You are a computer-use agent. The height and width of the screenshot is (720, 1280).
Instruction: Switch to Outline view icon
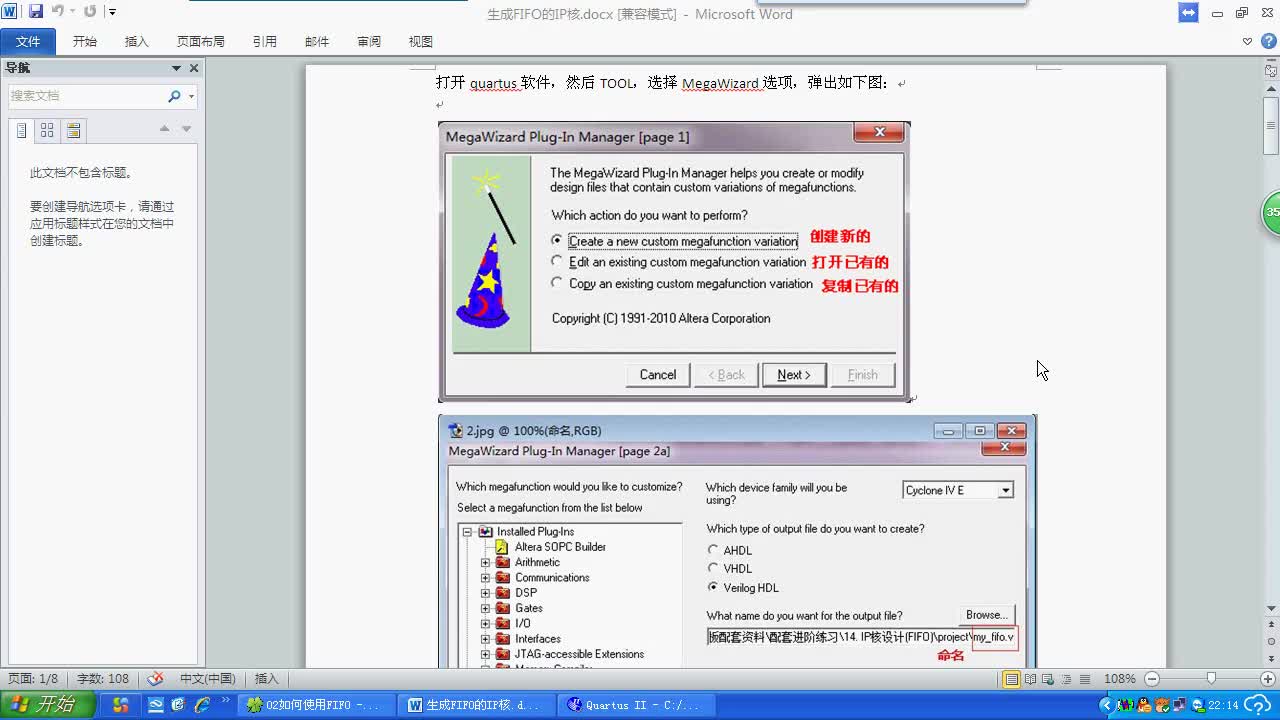click(x=1066, y=679)
